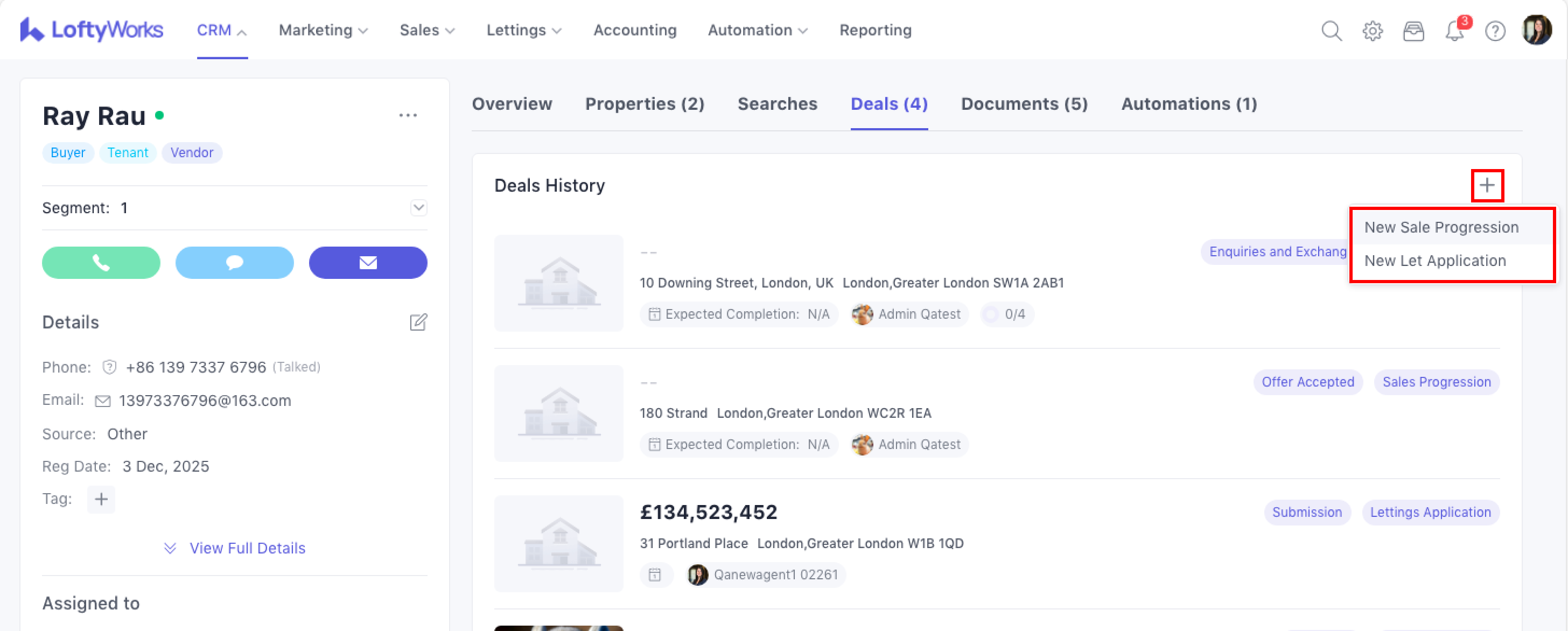Screen dimensions: 1568x631
Task: Click the plus icon in Deals History
Action: coord(1487,185)
